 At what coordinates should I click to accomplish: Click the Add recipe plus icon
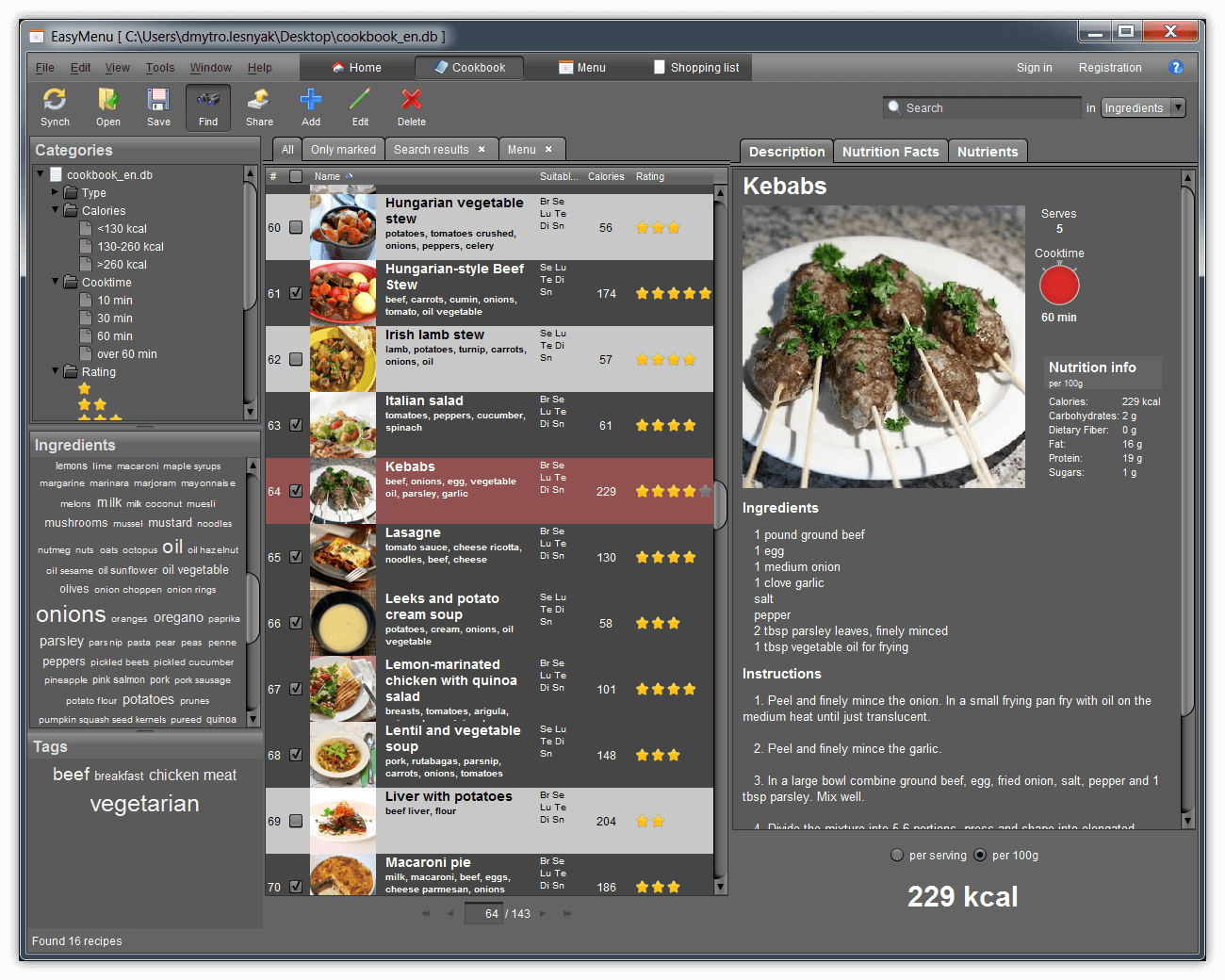tap(311, 99)
